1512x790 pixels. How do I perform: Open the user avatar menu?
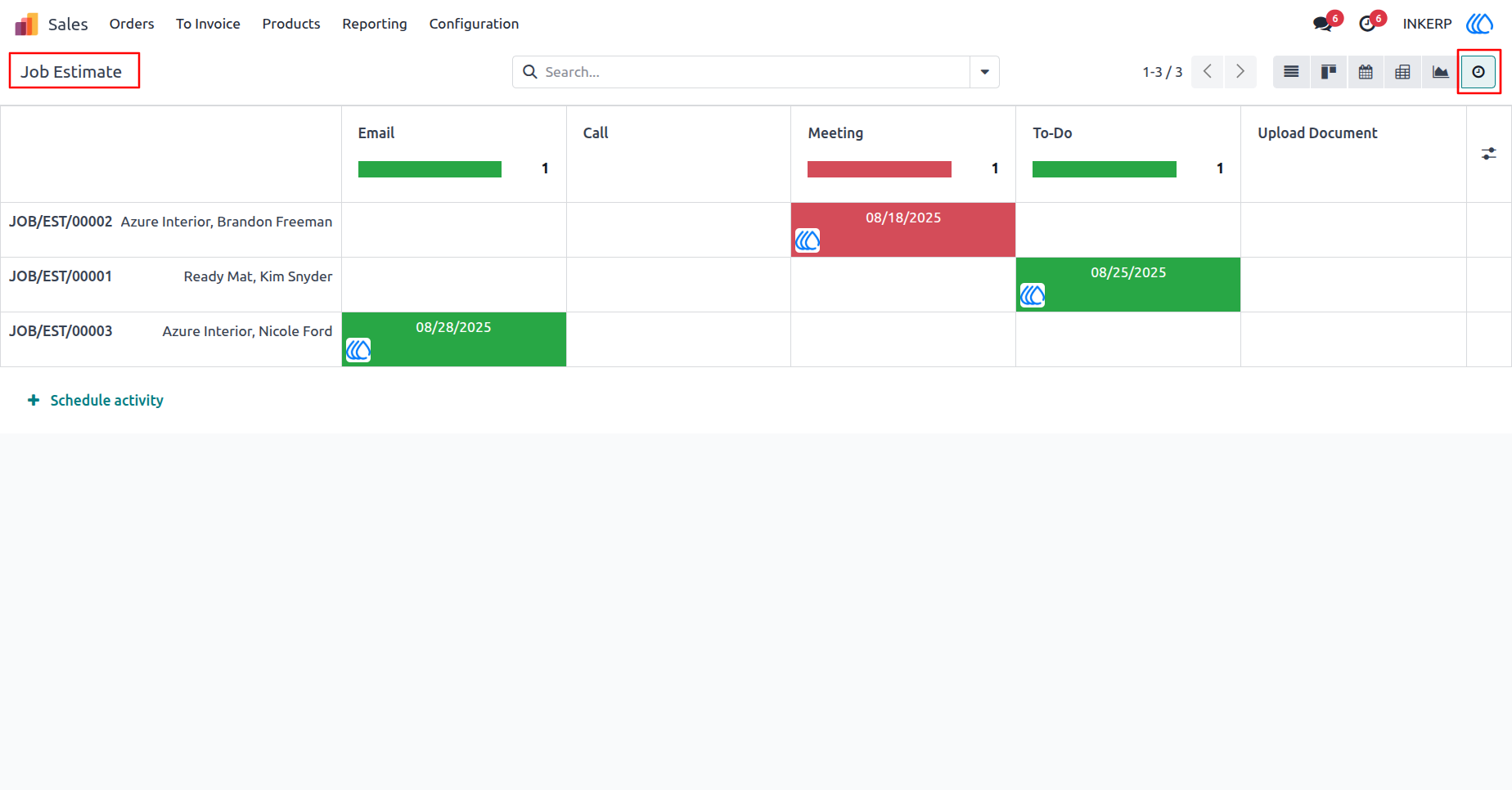(1479, 24)
